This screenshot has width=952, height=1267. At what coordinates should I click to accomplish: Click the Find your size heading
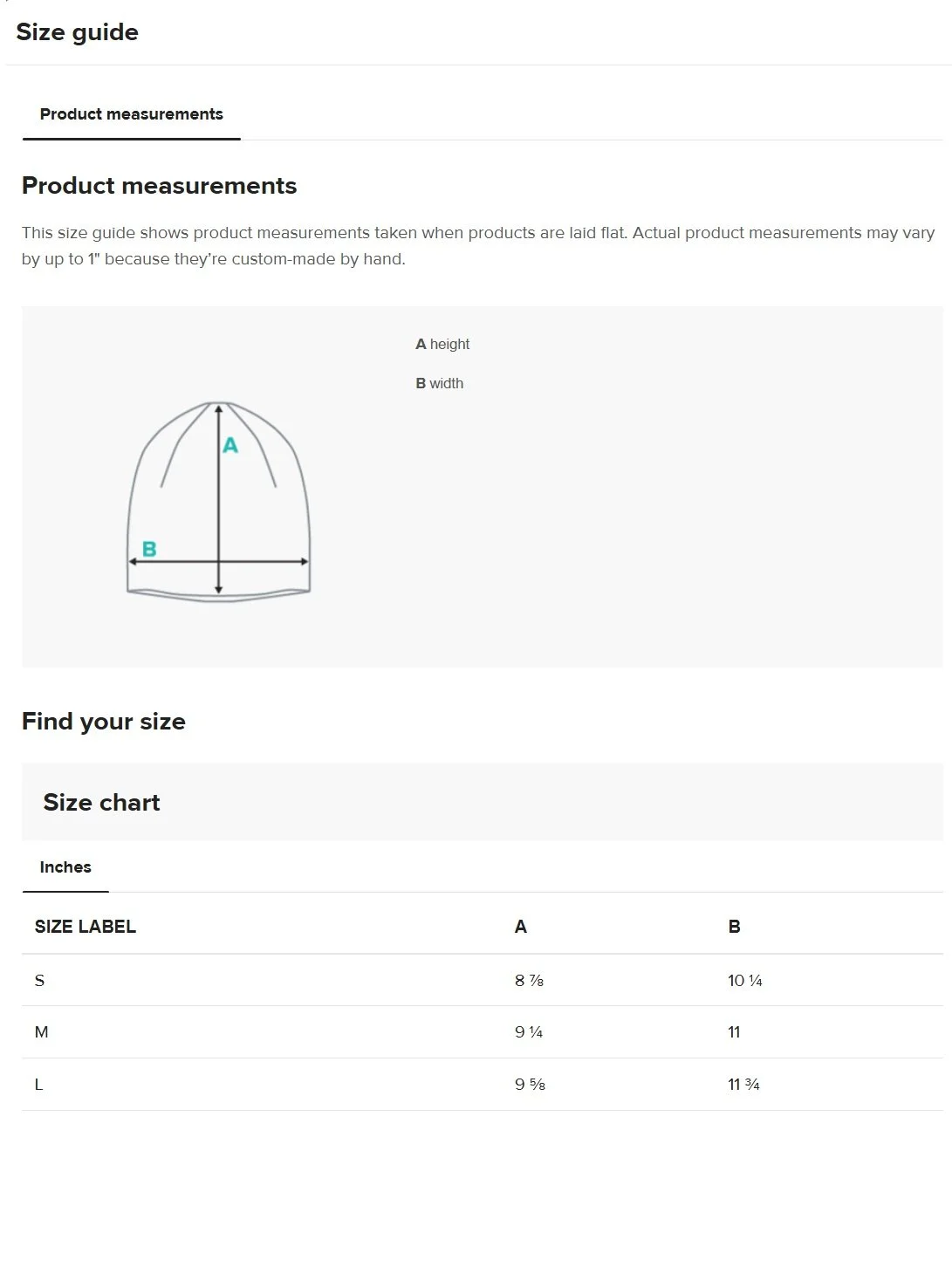104,722
